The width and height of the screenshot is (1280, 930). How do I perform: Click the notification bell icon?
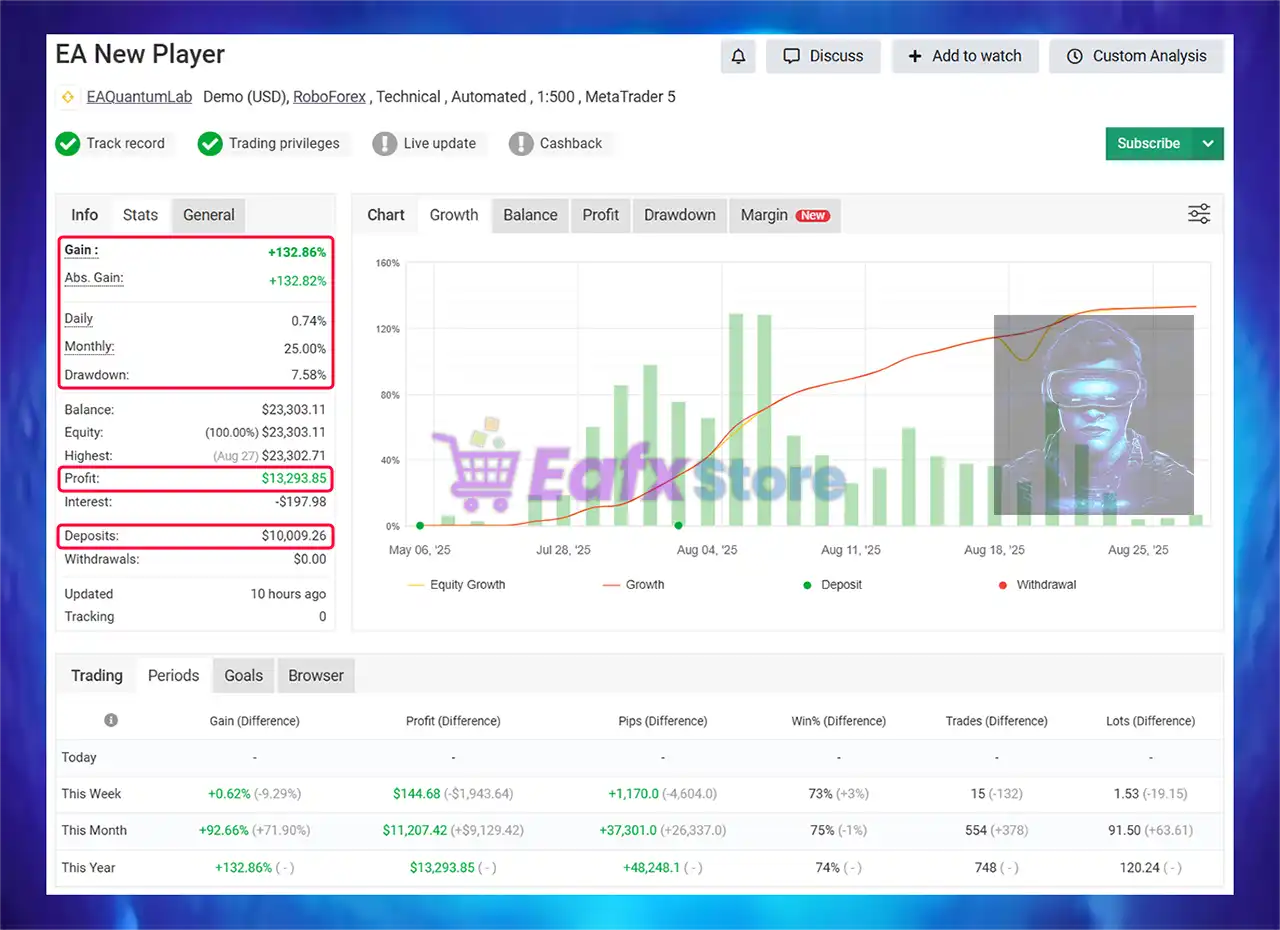coord(738,56)
